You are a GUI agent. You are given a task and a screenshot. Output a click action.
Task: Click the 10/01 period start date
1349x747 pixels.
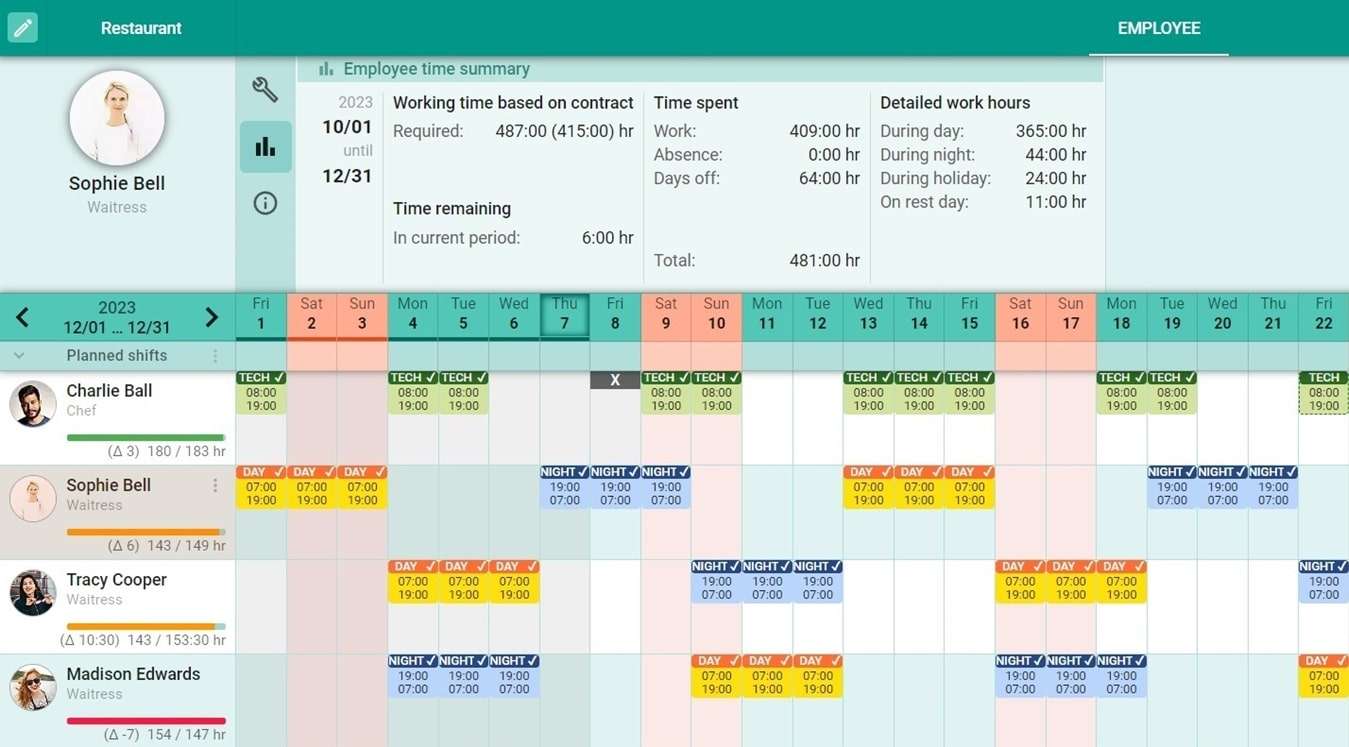[x=347, y=127]
